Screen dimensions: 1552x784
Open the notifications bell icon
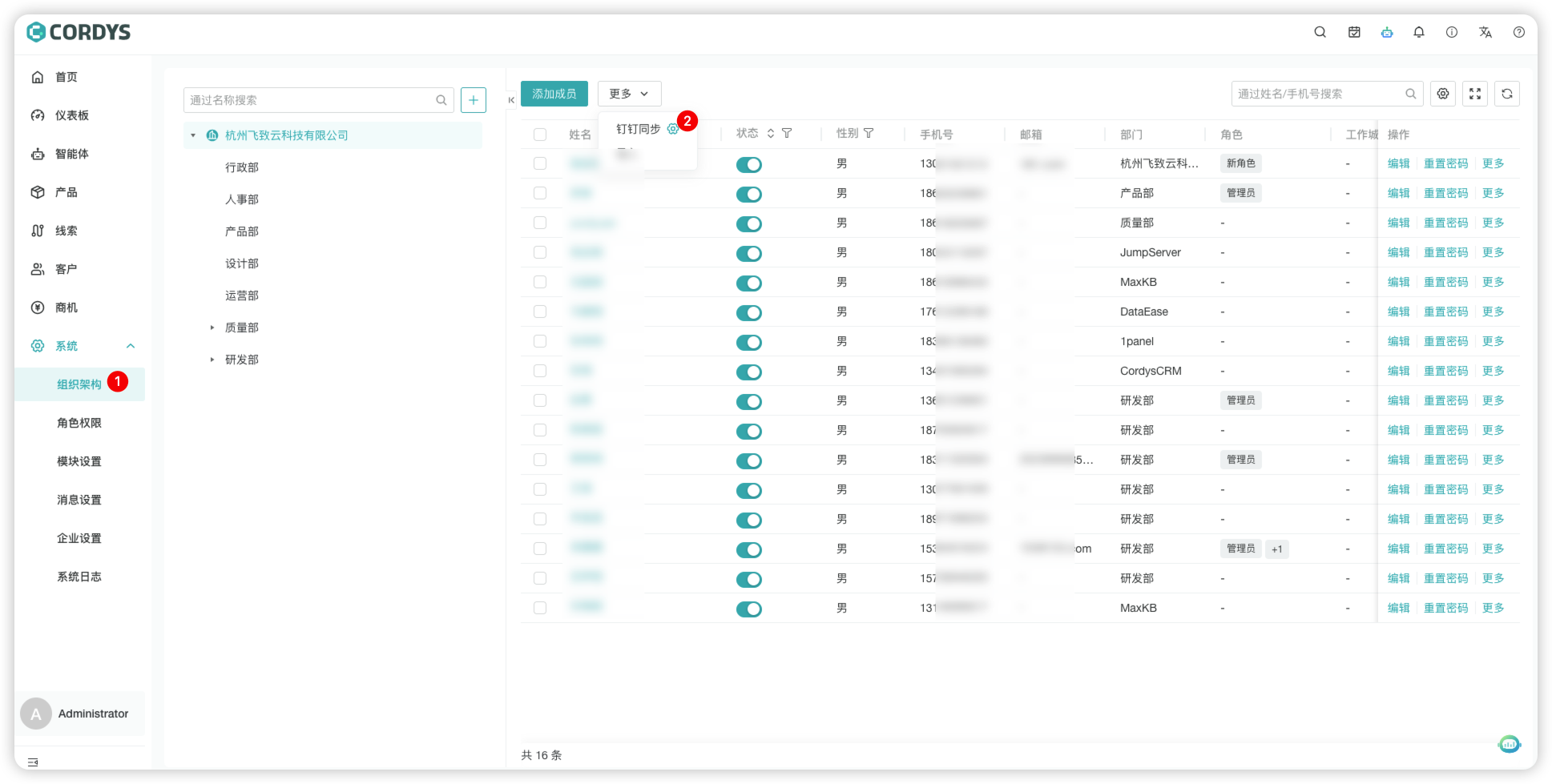coord(1418,32)
